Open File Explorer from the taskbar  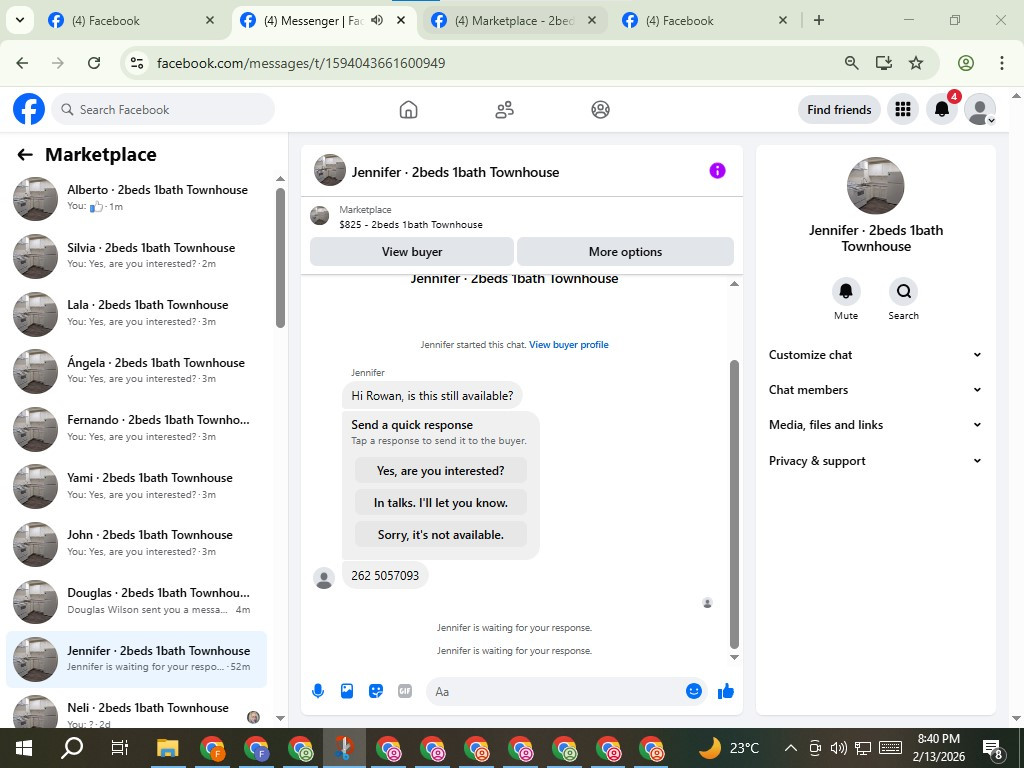pyautogui.click(x=167, y=748)
